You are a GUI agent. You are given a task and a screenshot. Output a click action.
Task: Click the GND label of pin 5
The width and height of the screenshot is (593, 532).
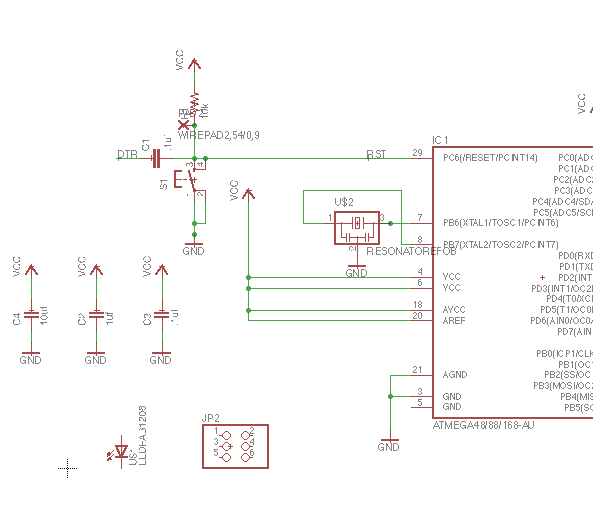452,407
